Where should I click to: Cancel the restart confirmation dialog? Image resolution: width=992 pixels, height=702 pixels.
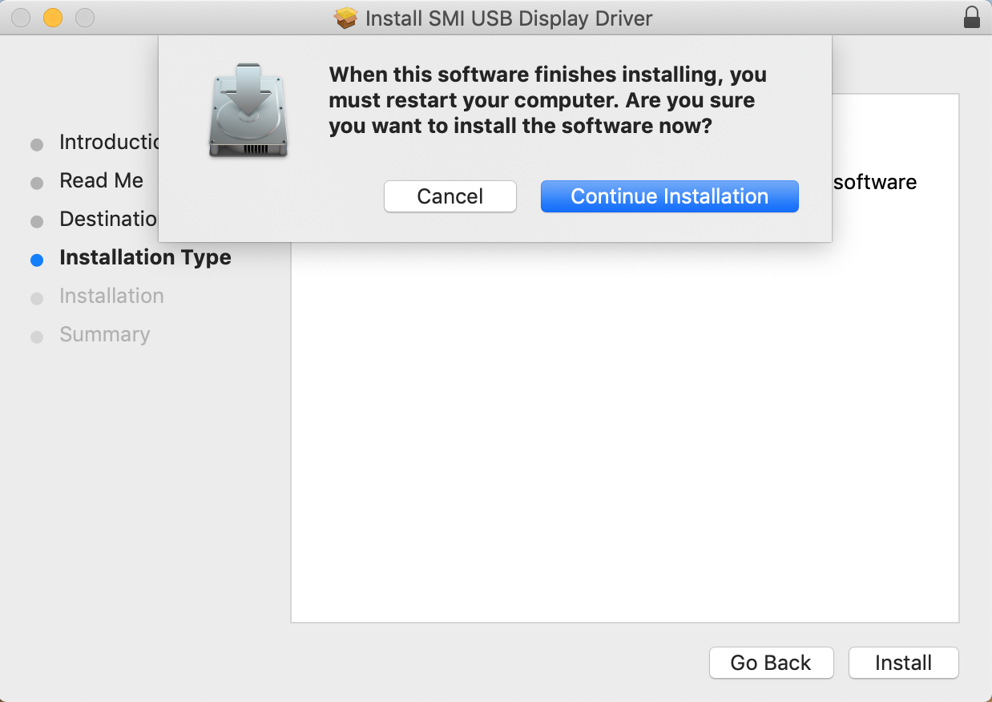(450, 196)
